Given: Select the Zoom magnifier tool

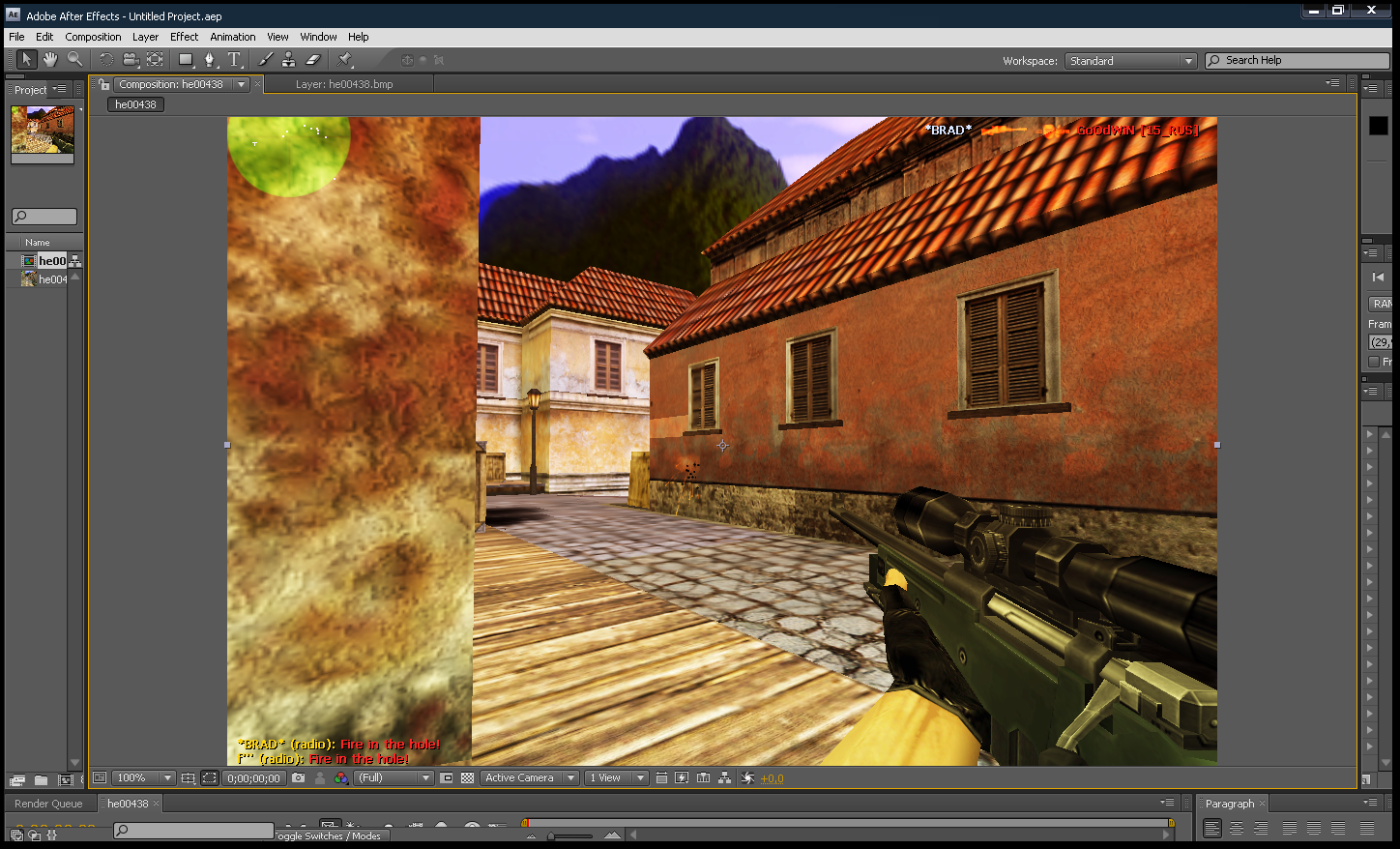Looking at the screenshot, I should [74, 60].
